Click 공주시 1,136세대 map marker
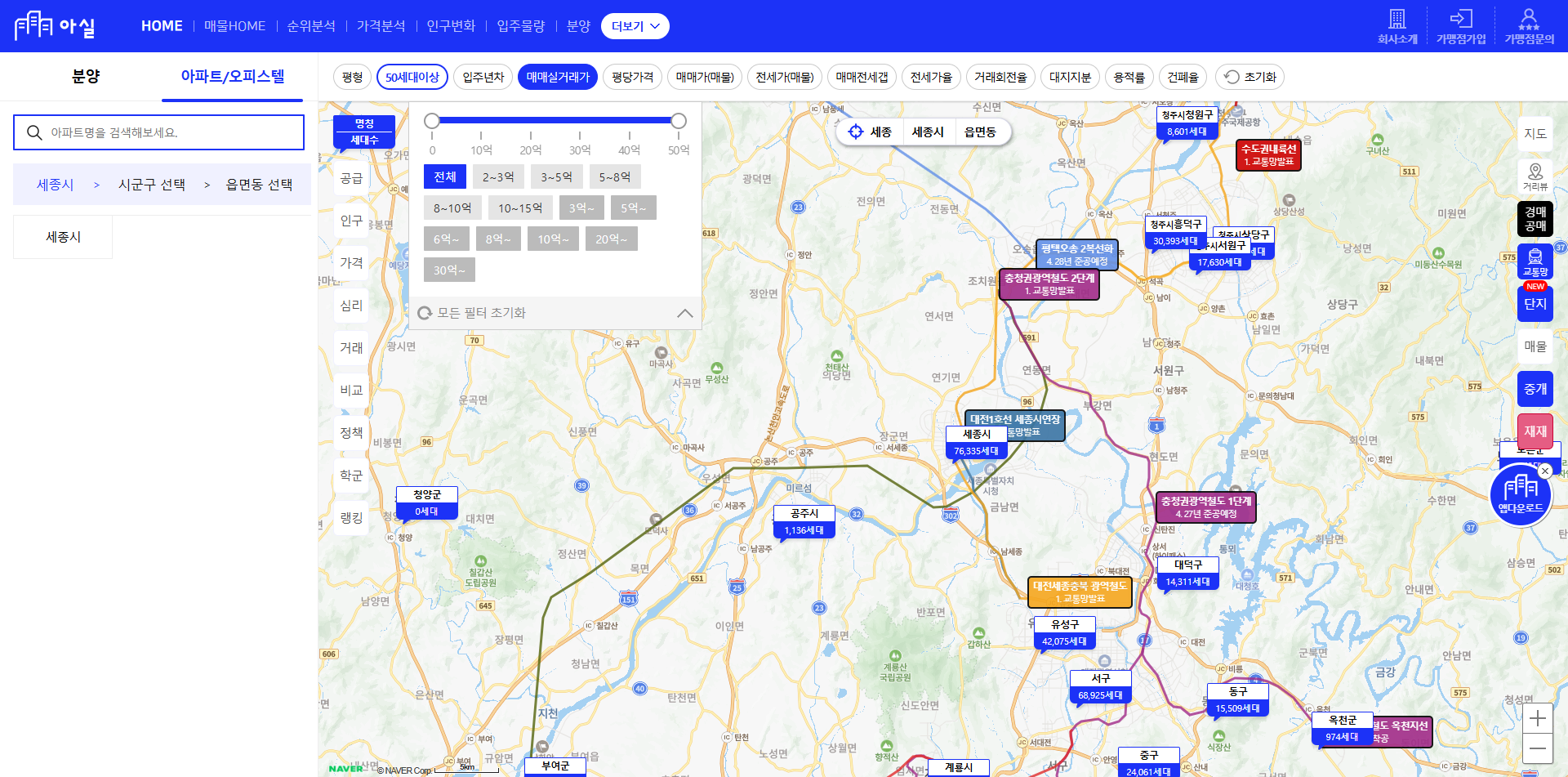The image size is (1568, 777). [804, 522]
